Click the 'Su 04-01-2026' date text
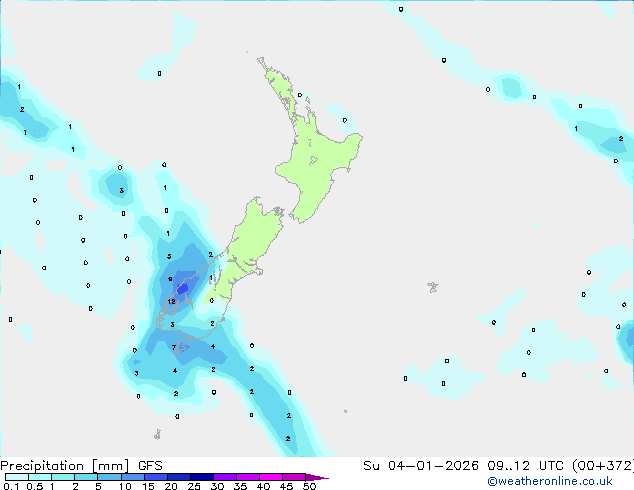Screen dimensions: 634x490 click(421, 466)
